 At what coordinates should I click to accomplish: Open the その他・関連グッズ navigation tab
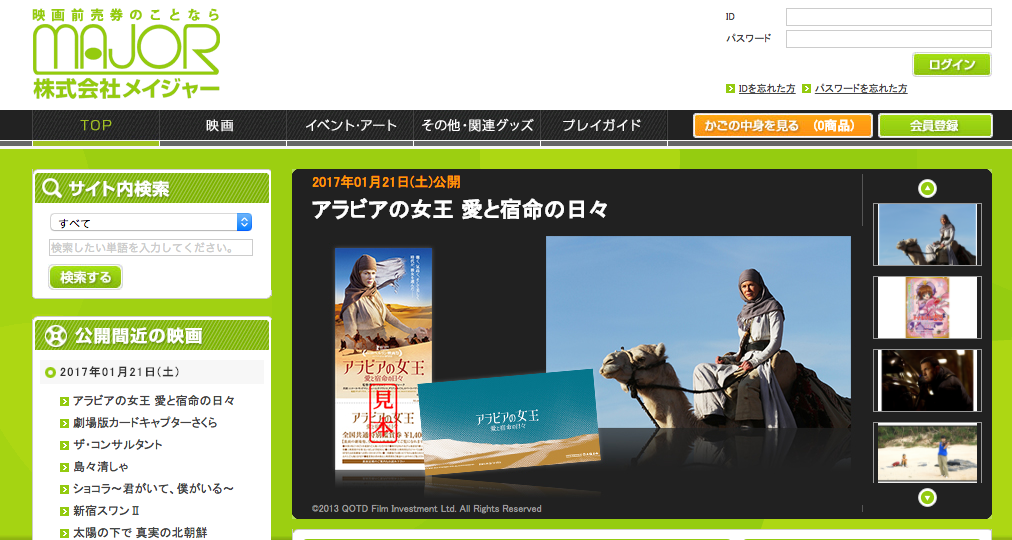[477, 125]
